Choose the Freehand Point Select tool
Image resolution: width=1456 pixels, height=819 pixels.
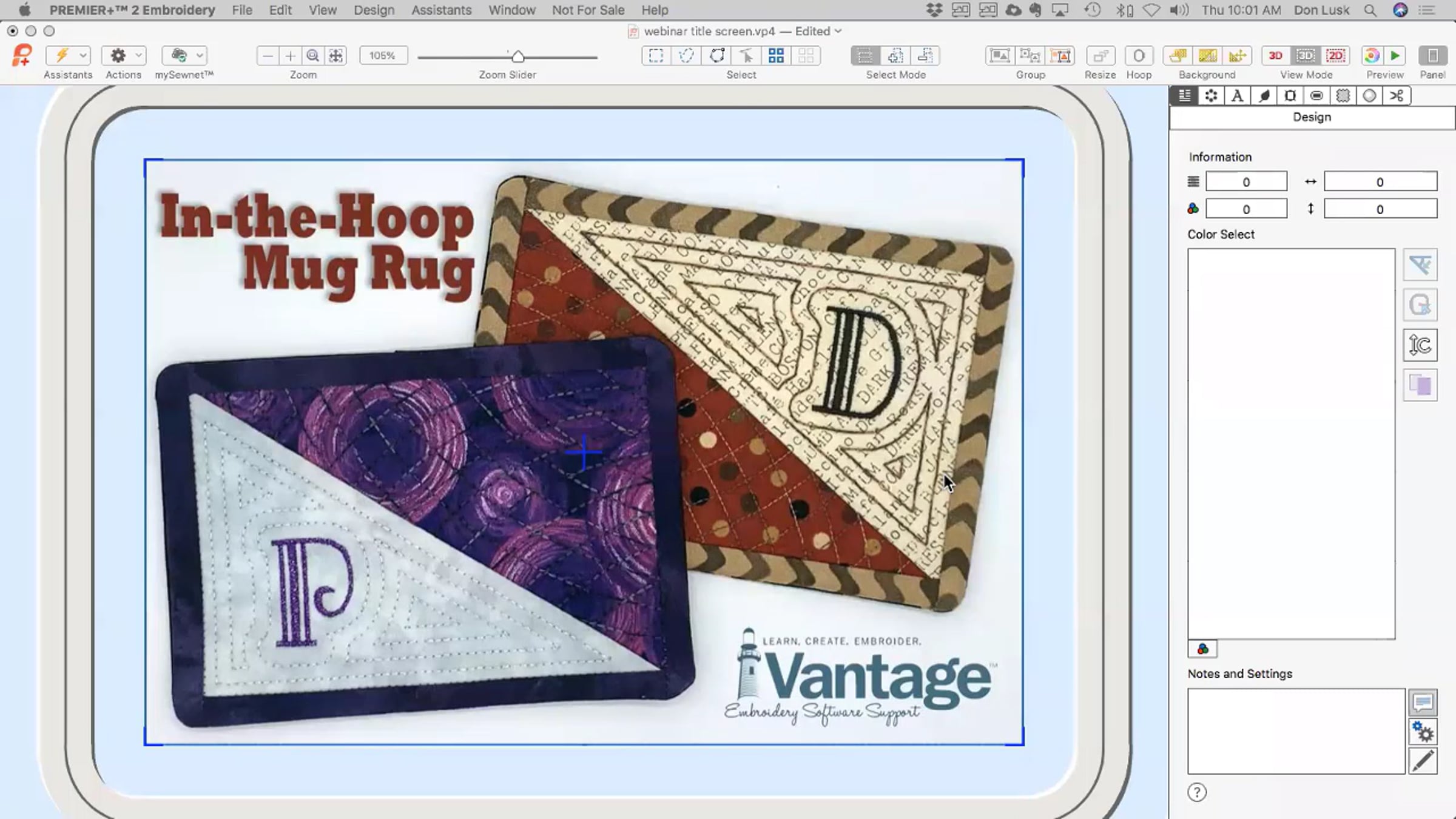(x=716, y=56)
